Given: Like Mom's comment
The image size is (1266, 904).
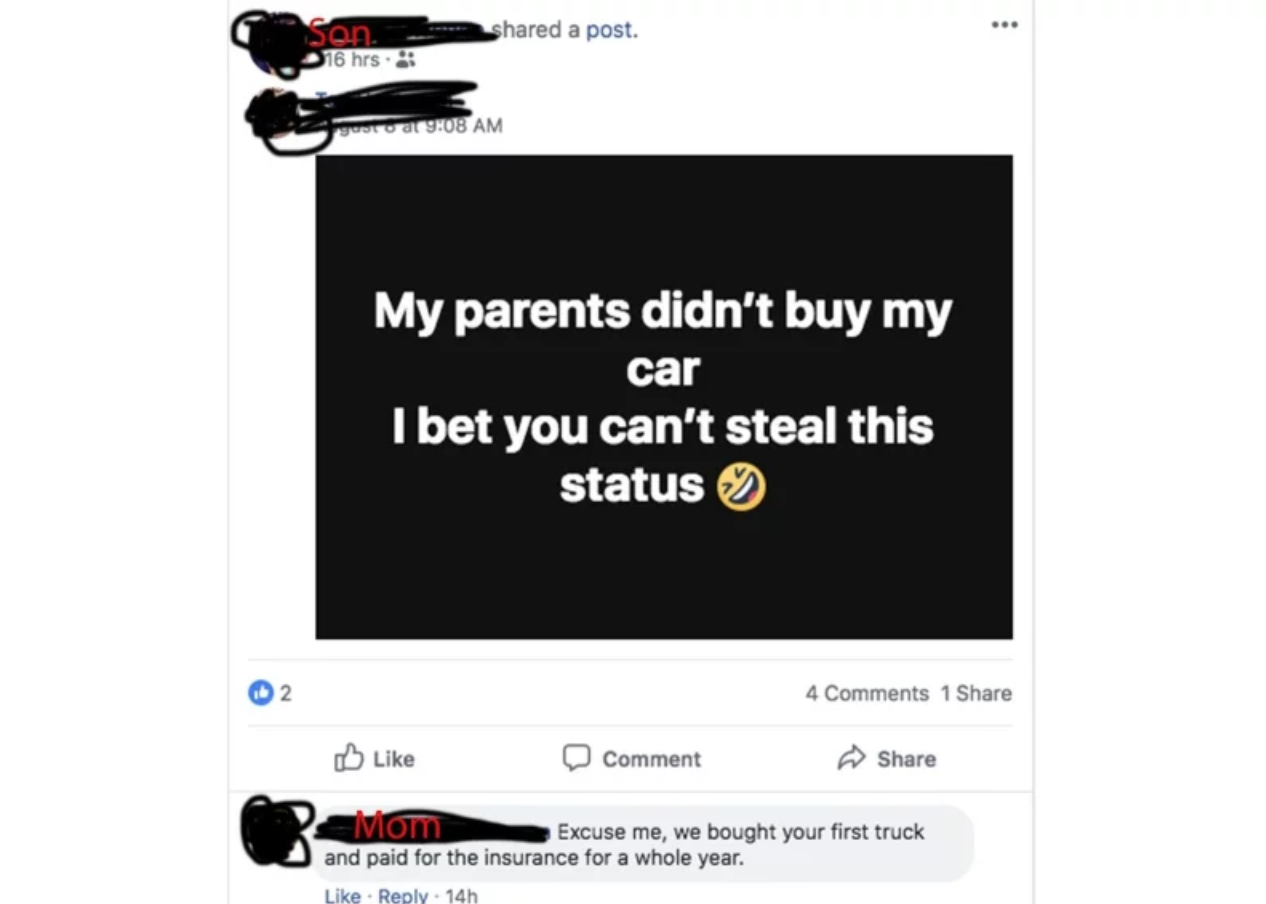Looking at the screenshot, I should coord(342,895).
